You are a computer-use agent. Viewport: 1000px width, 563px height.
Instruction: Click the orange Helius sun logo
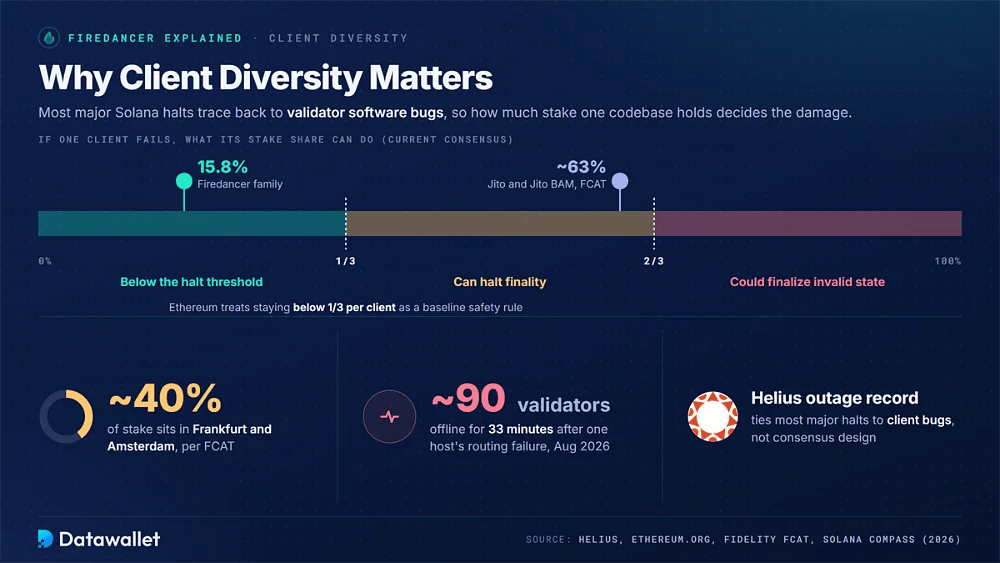pyautogui.click(x=712, y=416)
